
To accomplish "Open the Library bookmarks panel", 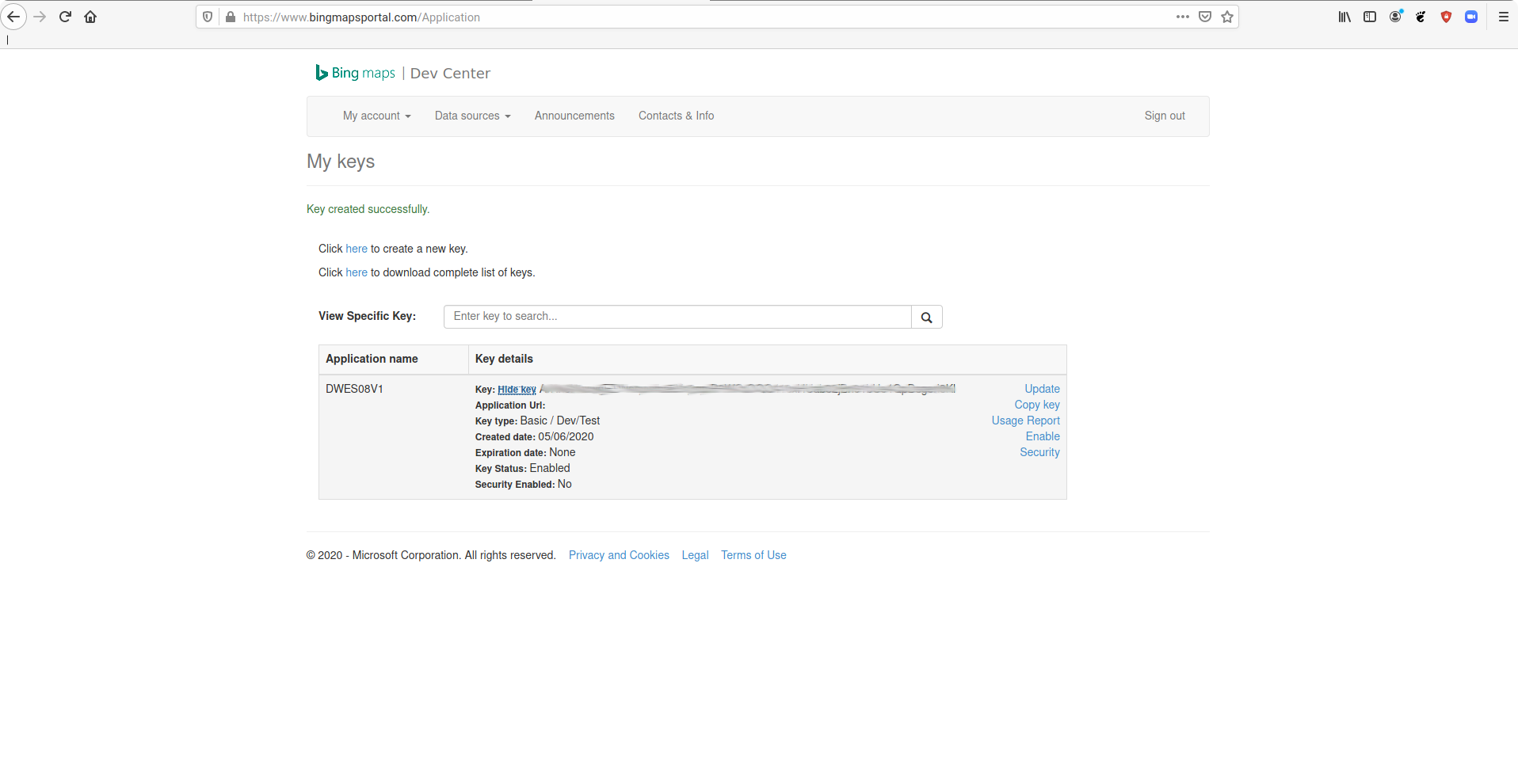I will [x=1344, y=17].
